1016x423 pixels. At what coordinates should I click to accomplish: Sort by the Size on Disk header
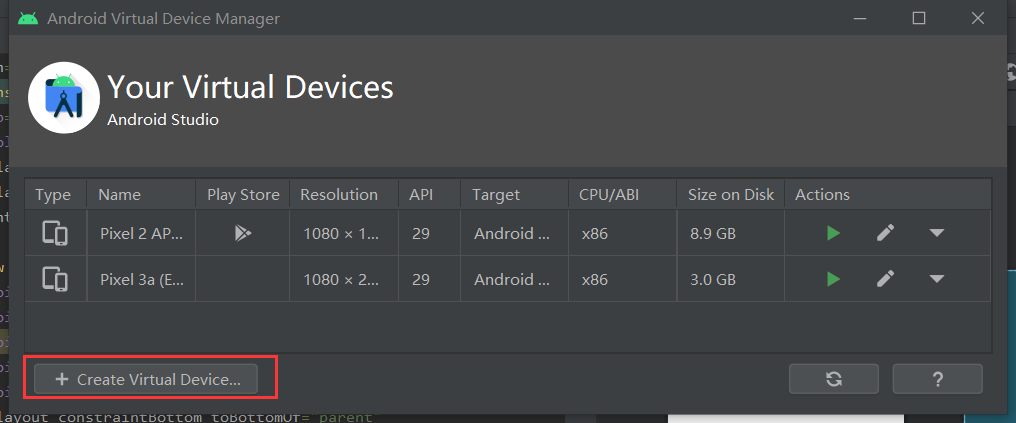[x=731, y=194]
